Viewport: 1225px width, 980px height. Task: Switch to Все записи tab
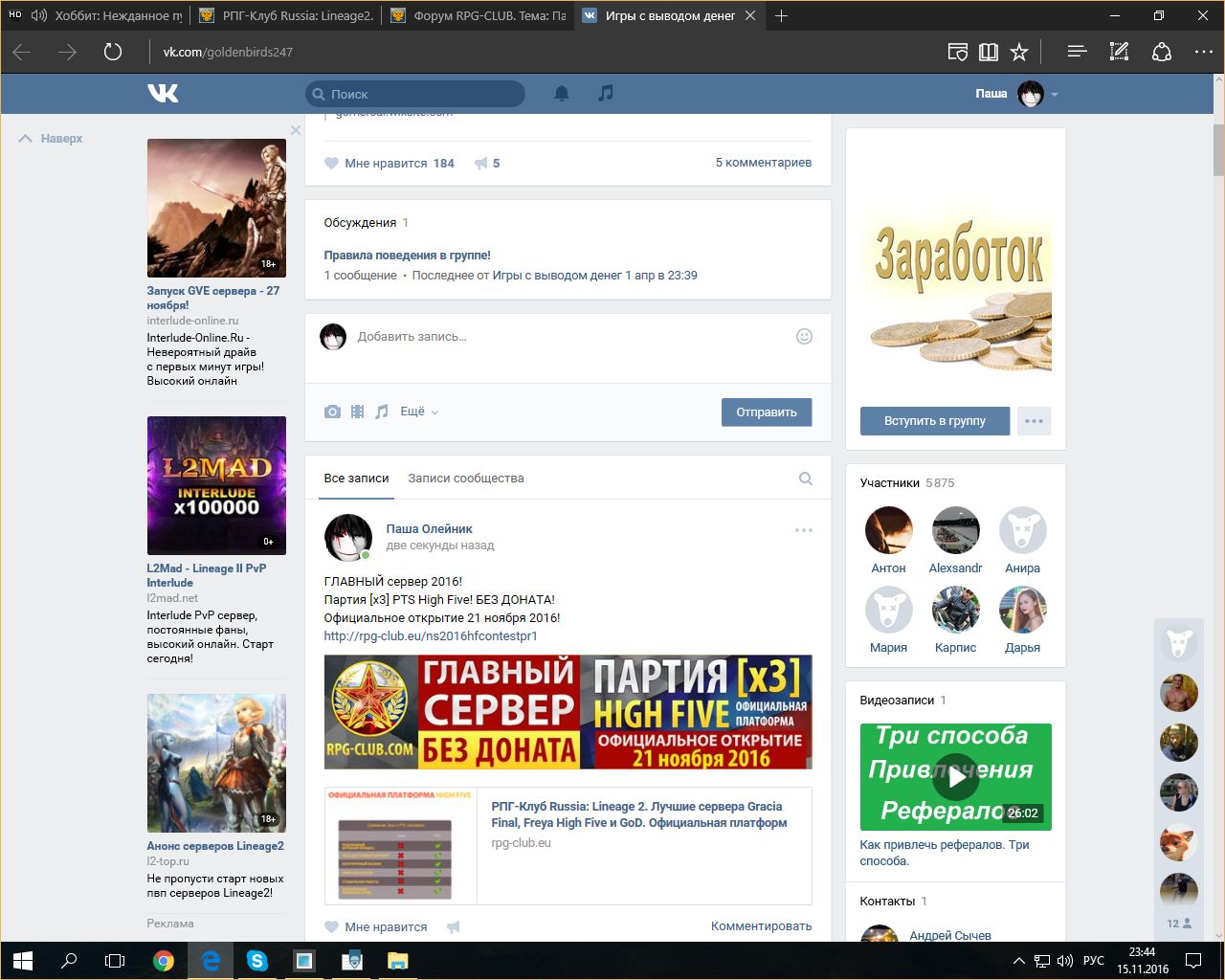pyautogui.click(x=356, y=479)
